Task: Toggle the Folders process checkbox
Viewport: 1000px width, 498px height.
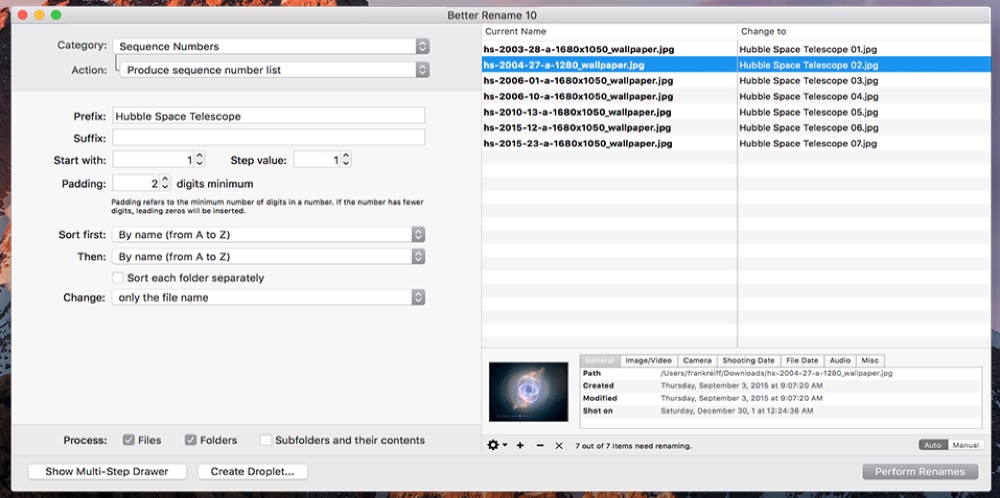Action: tap(191, 440)
